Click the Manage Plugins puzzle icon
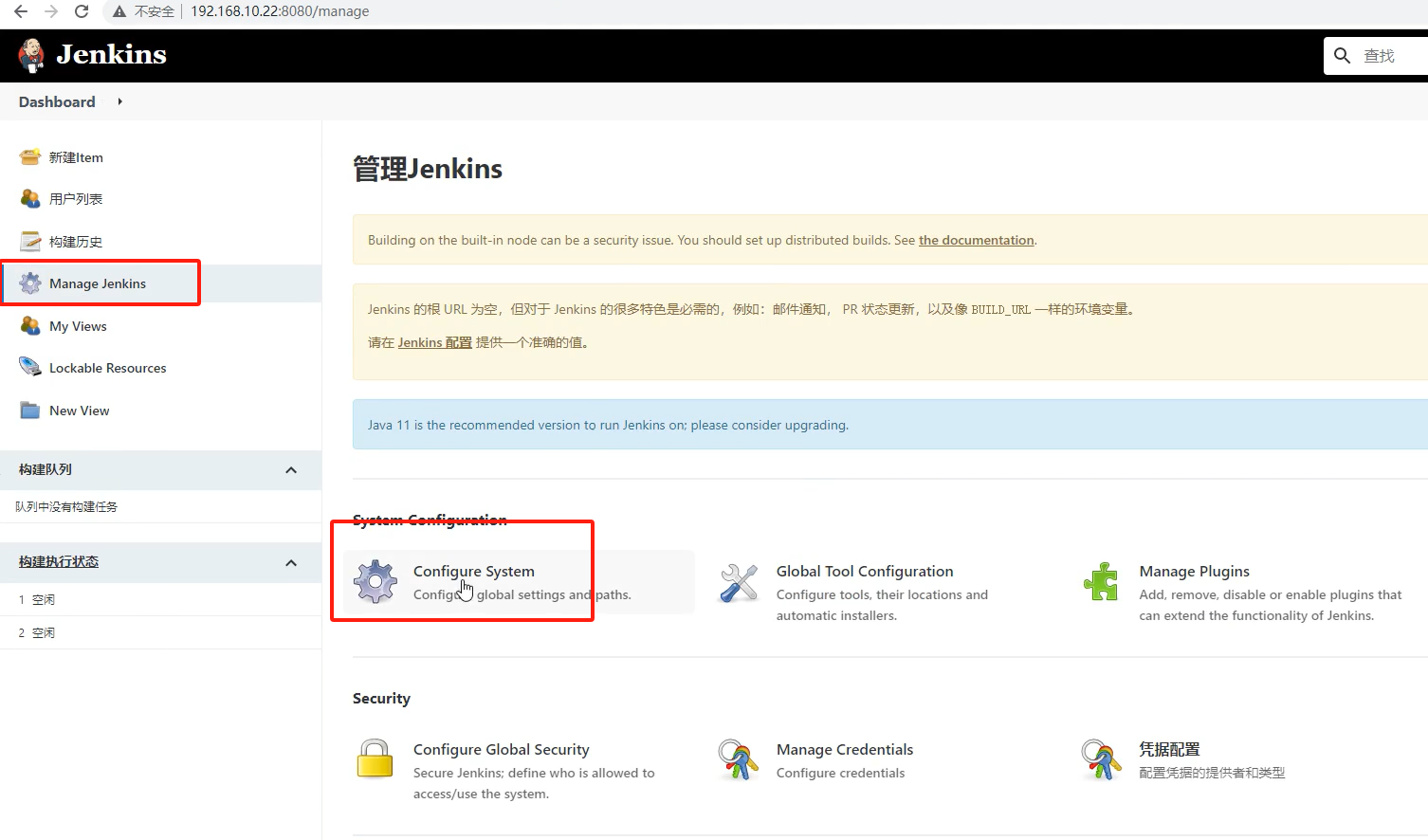The width and height of the screenshot is (1428, 840). click(1101, 581)
